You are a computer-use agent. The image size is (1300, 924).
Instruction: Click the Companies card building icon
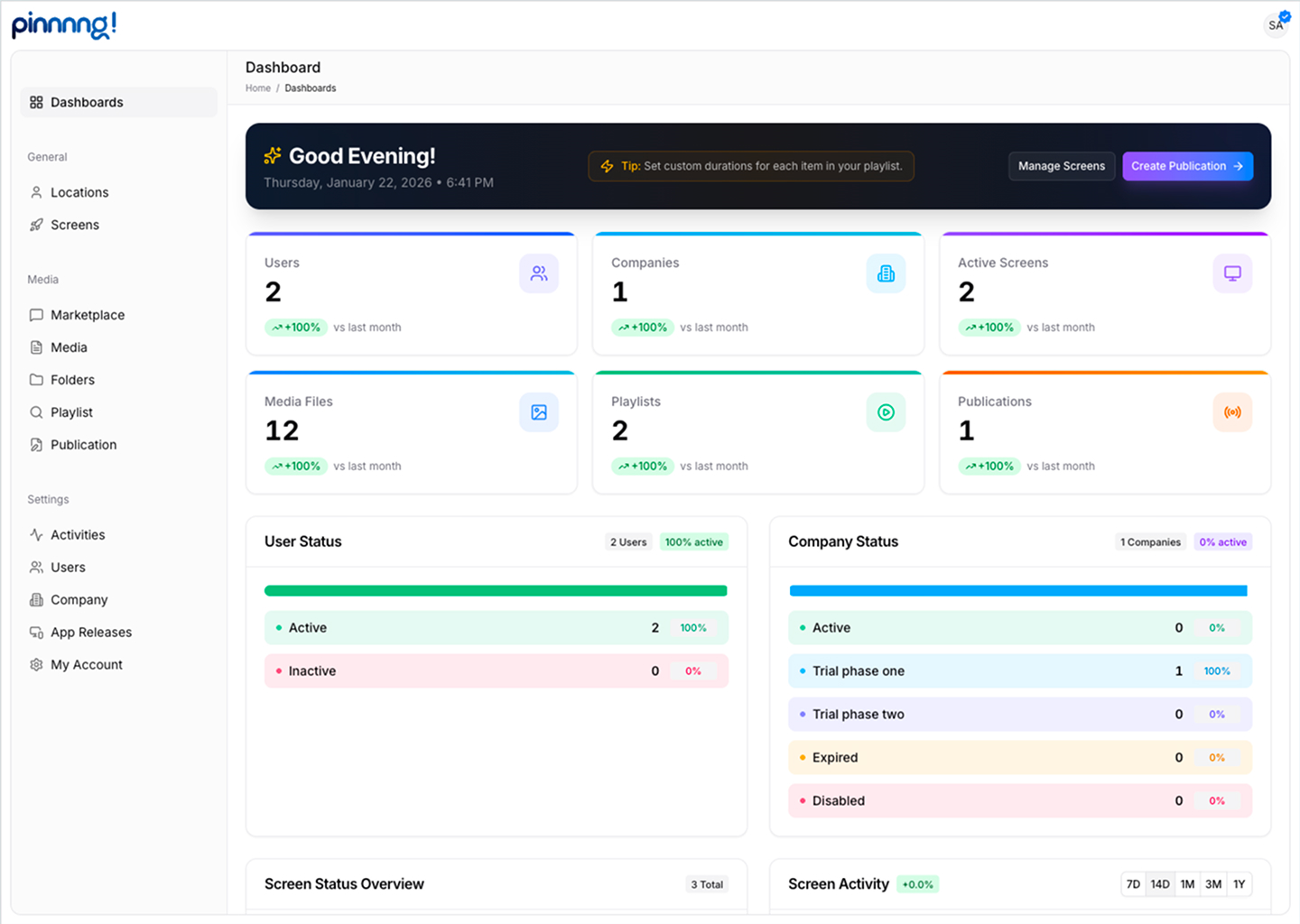coord(886,273)
